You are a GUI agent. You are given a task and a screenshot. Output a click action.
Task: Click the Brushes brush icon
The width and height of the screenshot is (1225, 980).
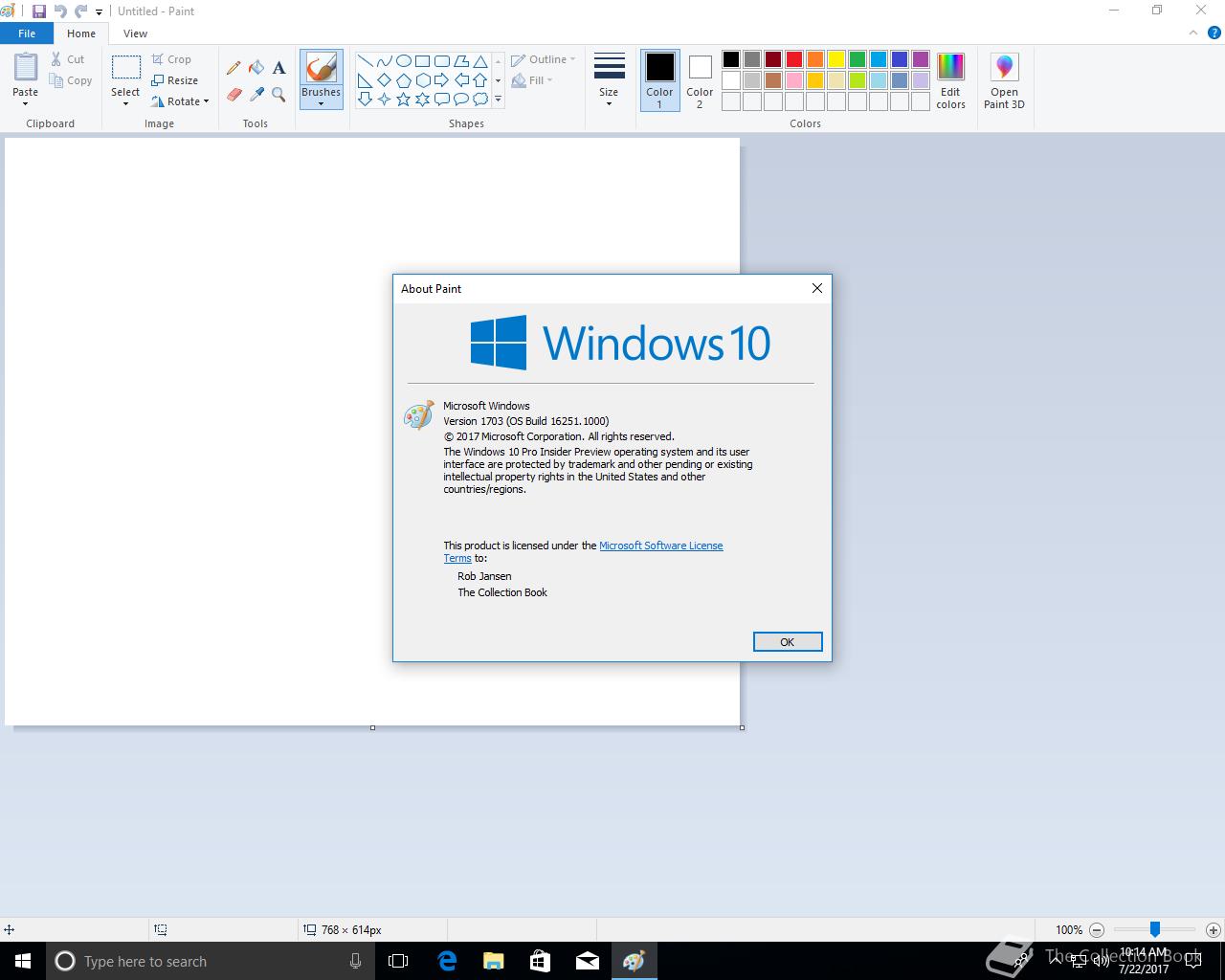click(321, 68)
